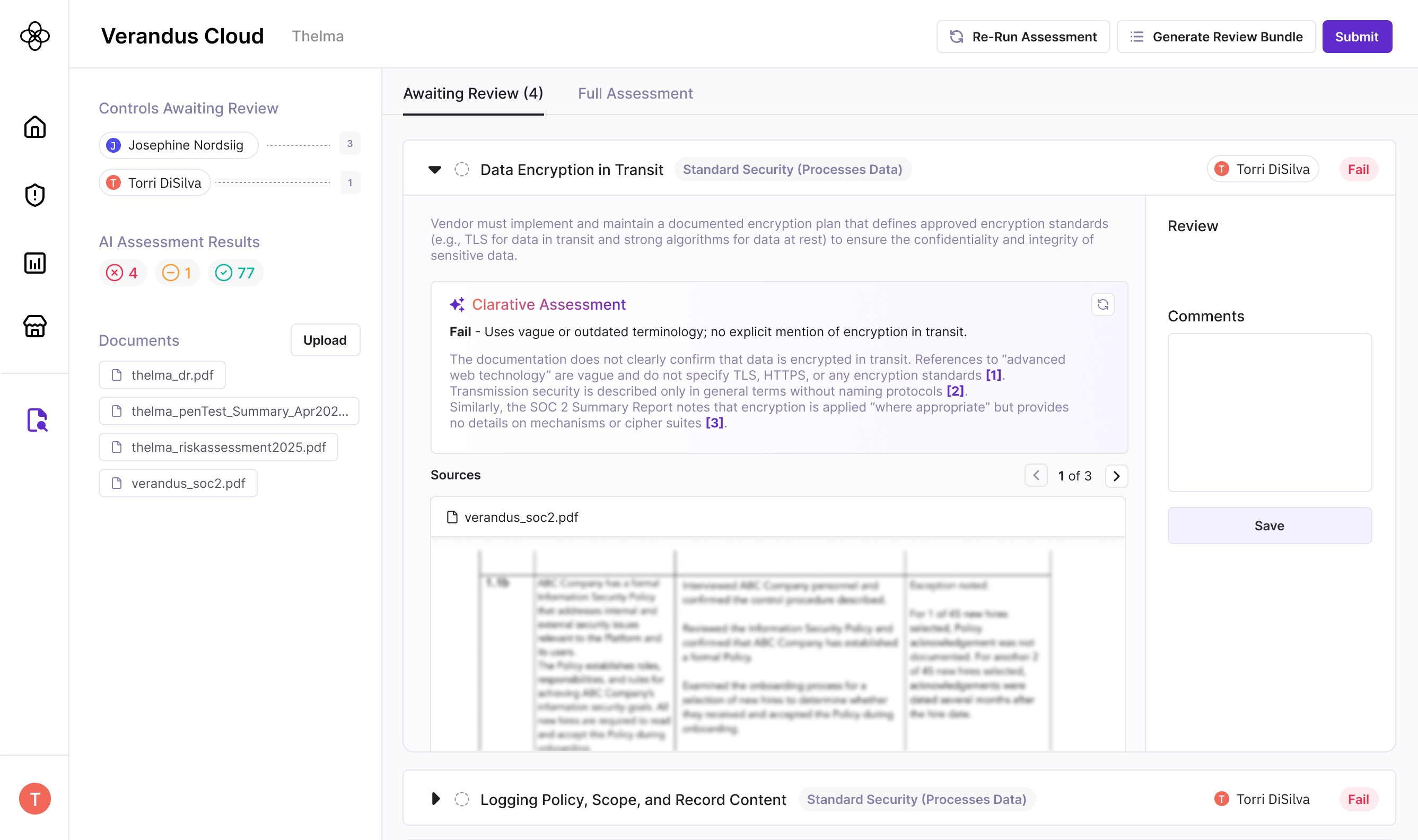1418x840 pixels.
Task: Click the storefront sidebar icon
Action: [x=34, y=326]
